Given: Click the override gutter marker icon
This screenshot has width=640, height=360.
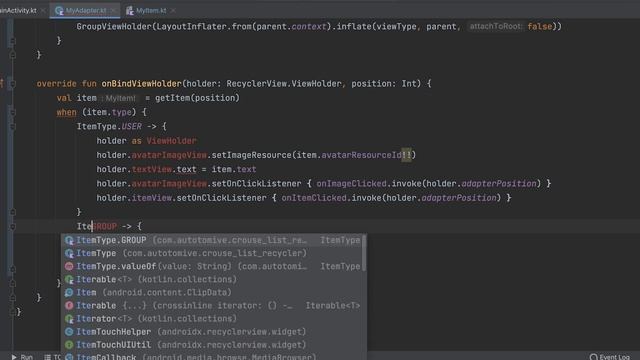Looking at the screenshot, I should 2,84.
